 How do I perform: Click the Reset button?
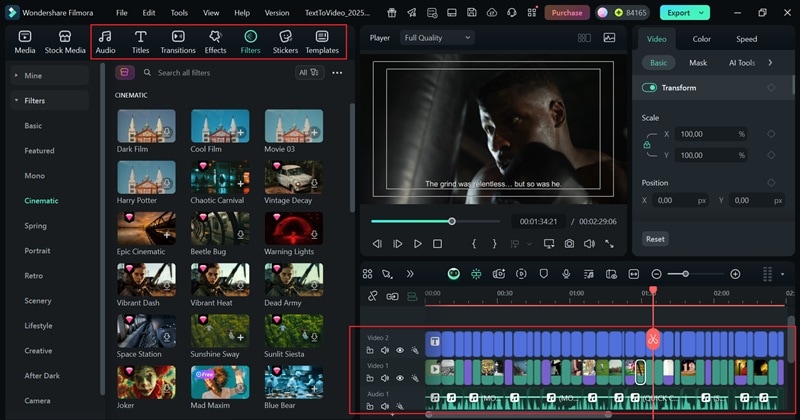(655, 239)
